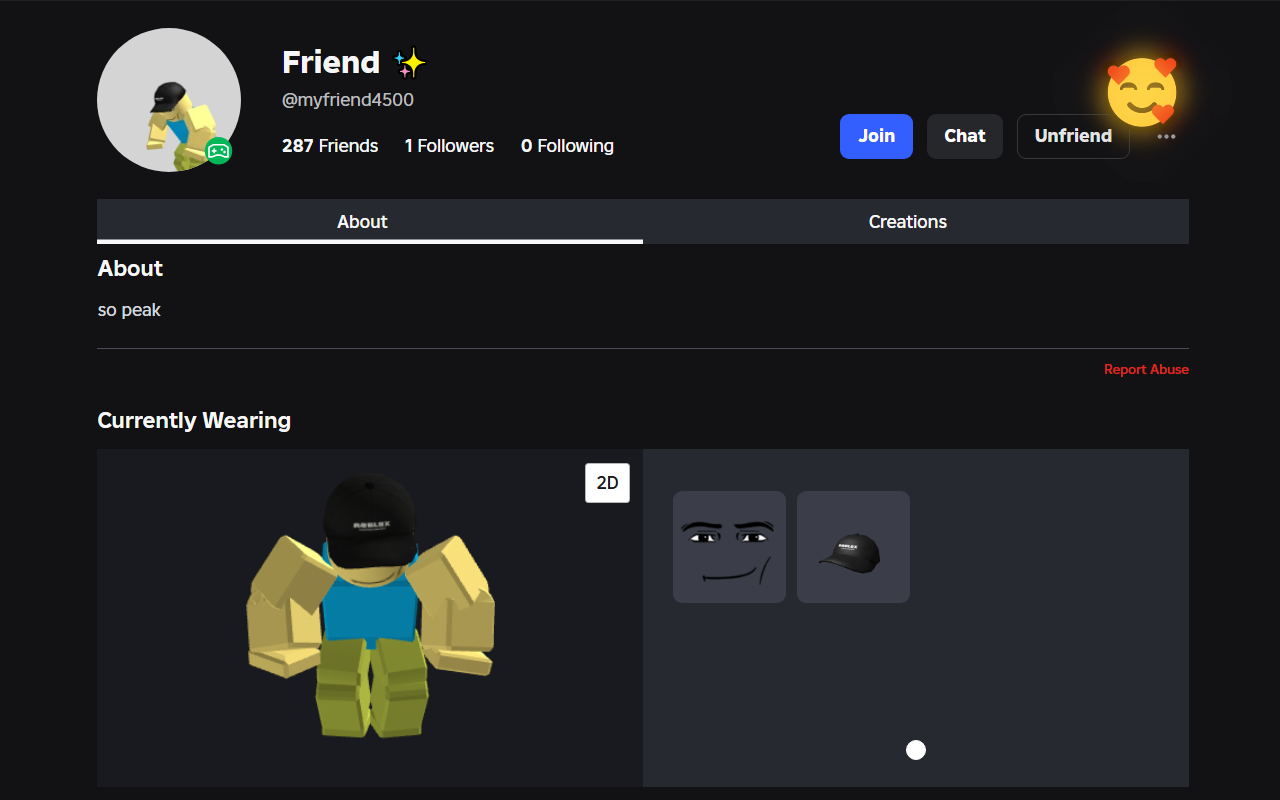Click the sparkle emoji beside the username Friend

(409, 62)
